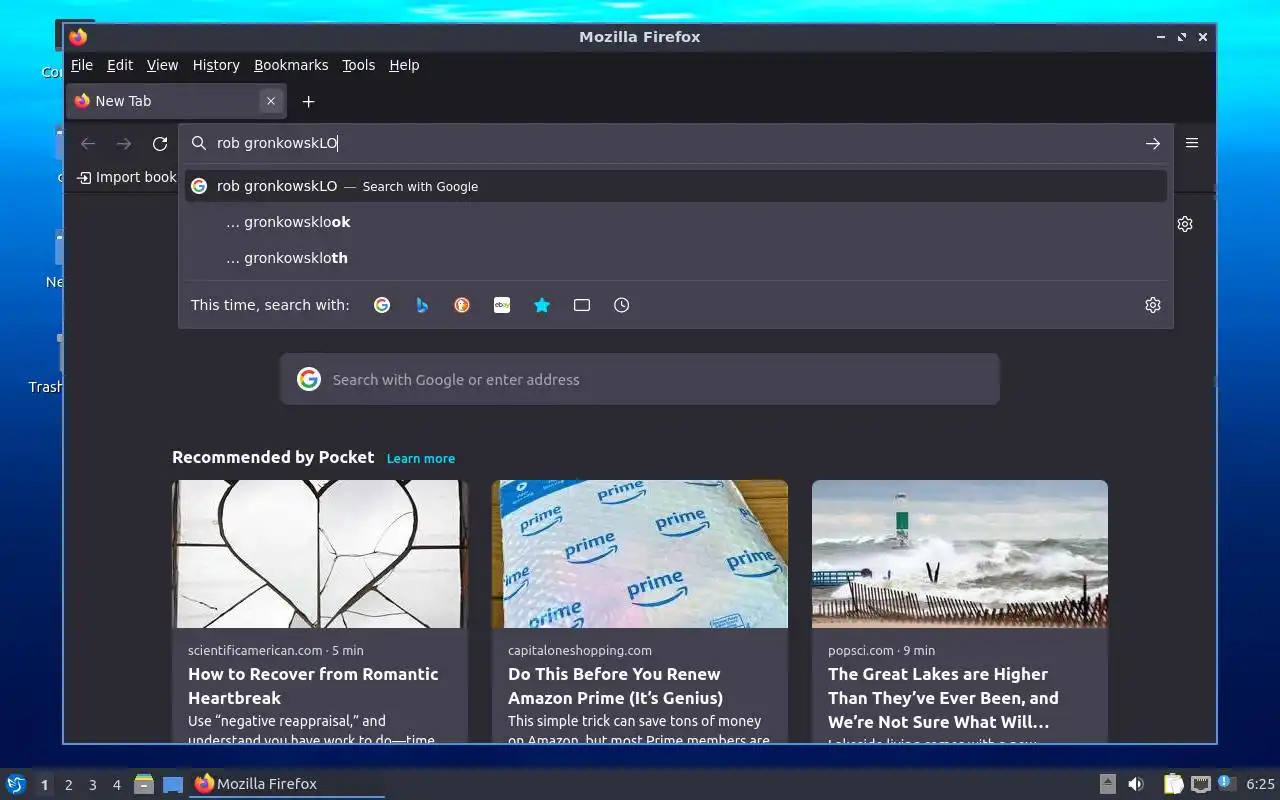Go back to the previous page

(x=88, y=143)
